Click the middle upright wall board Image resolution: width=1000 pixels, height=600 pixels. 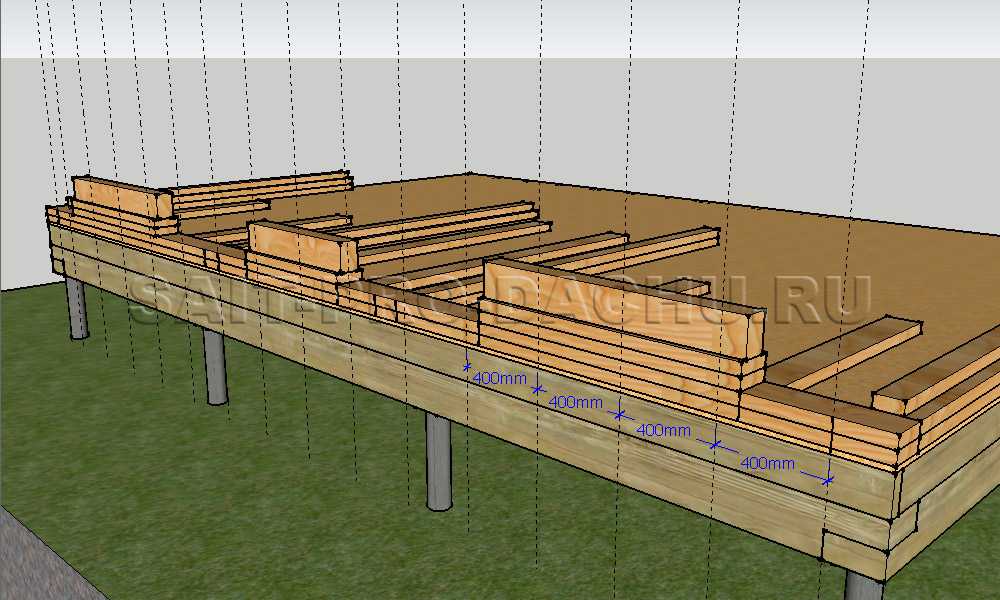293,246
